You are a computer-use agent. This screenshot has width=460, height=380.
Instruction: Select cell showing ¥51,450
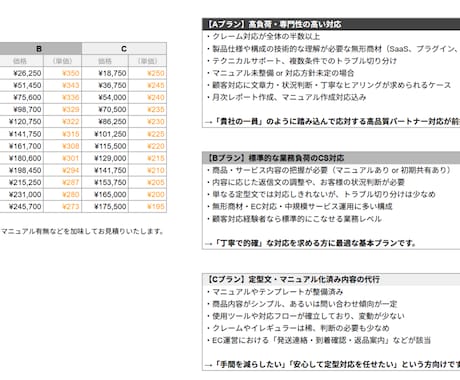22,85
